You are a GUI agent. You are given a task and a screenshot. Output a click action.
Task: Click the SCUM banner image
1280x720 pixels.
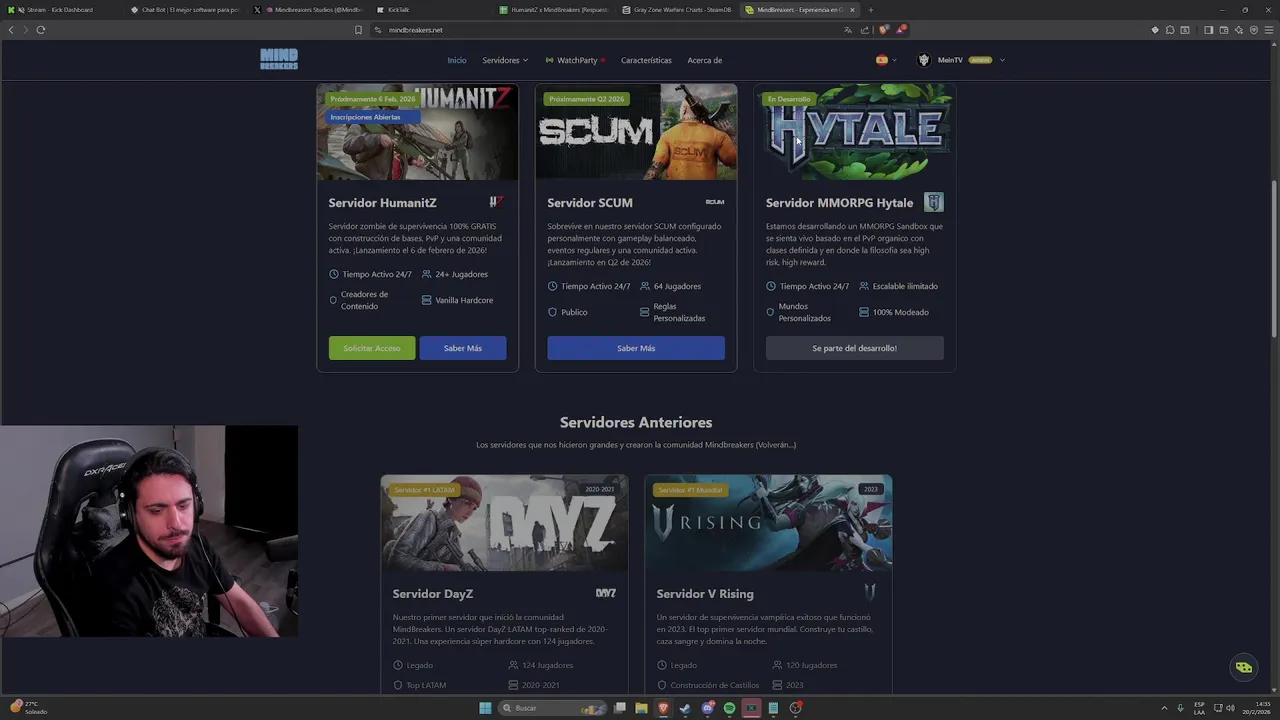[636, 132]
